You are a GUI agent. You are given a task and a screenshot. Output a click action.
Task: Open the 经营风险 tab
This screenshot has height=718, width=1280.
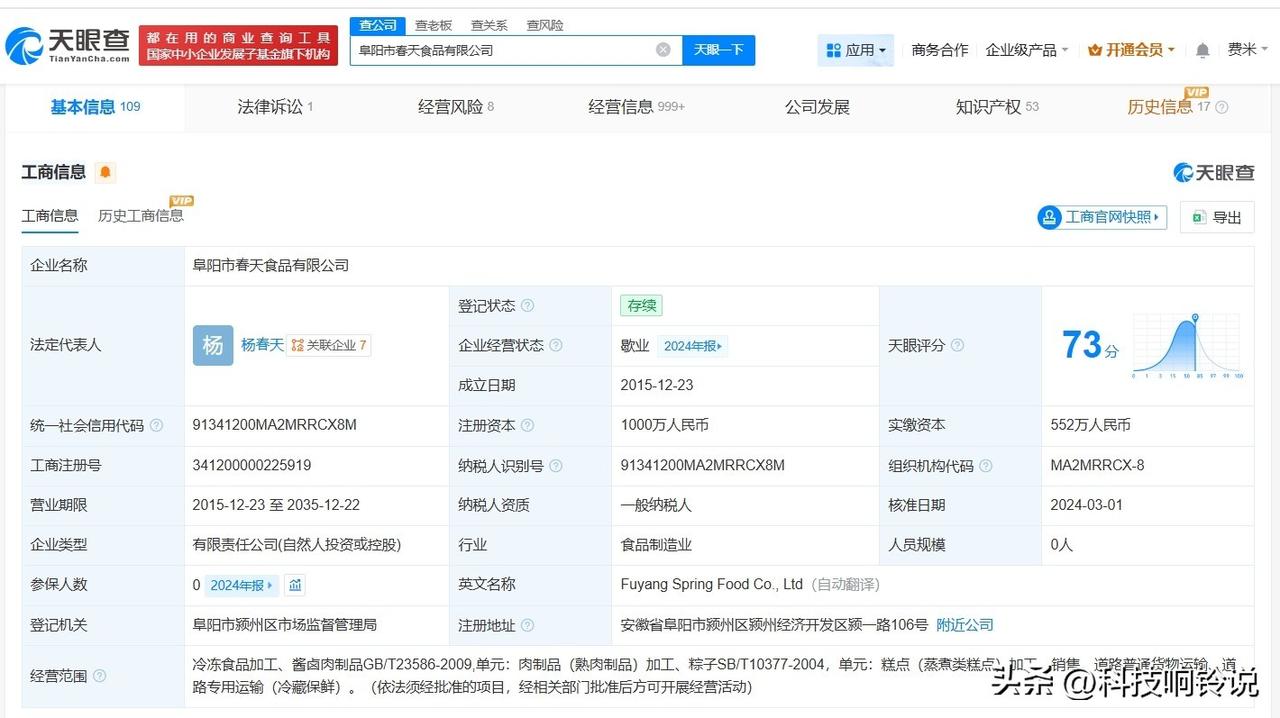pos(456,107)
